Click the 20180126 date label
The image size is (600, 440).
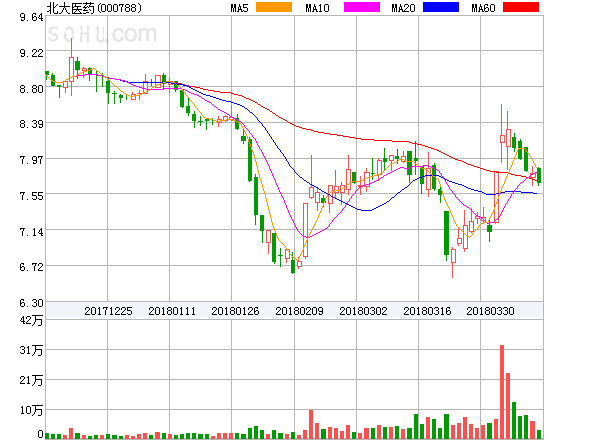(235, 311)
